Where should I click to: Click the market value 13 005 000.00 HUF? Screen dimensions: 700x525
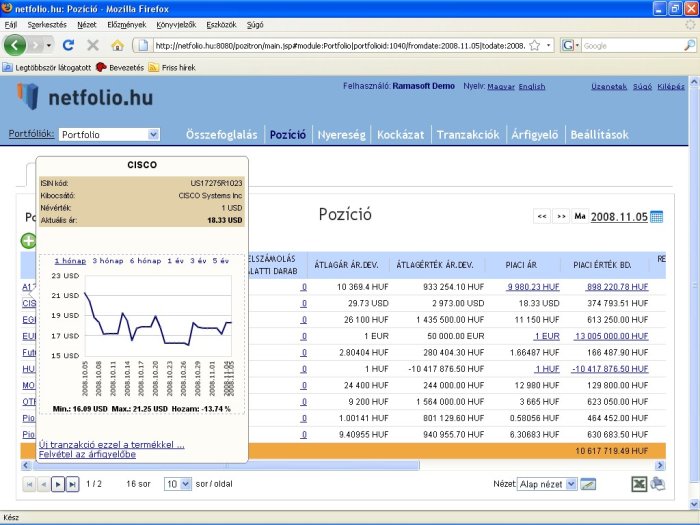point(611,336)
